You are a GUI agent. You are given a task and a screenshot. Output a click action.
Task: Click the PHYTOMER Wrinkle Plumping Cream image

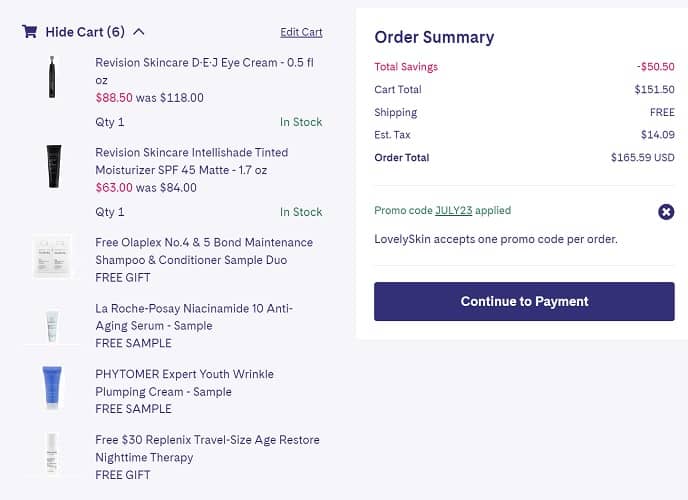(52, 388)
